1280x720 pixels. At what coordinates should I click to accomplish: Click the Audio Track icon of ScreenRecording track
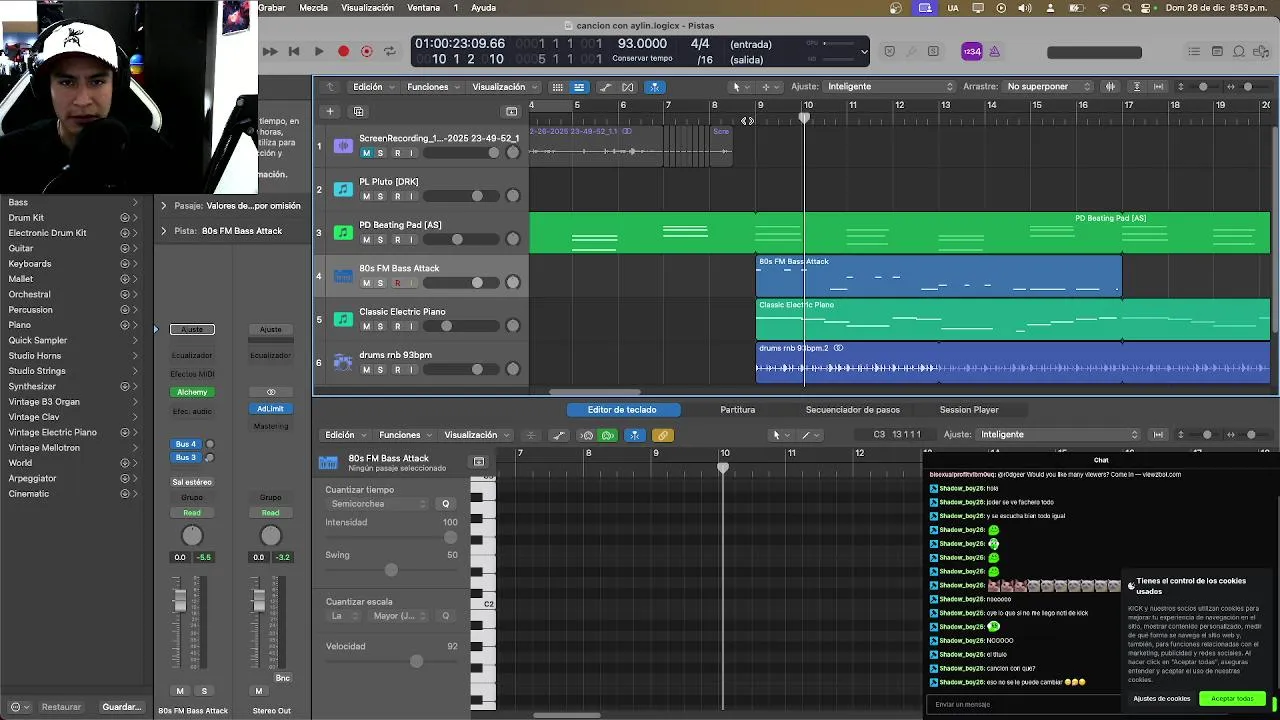(343, 146)
